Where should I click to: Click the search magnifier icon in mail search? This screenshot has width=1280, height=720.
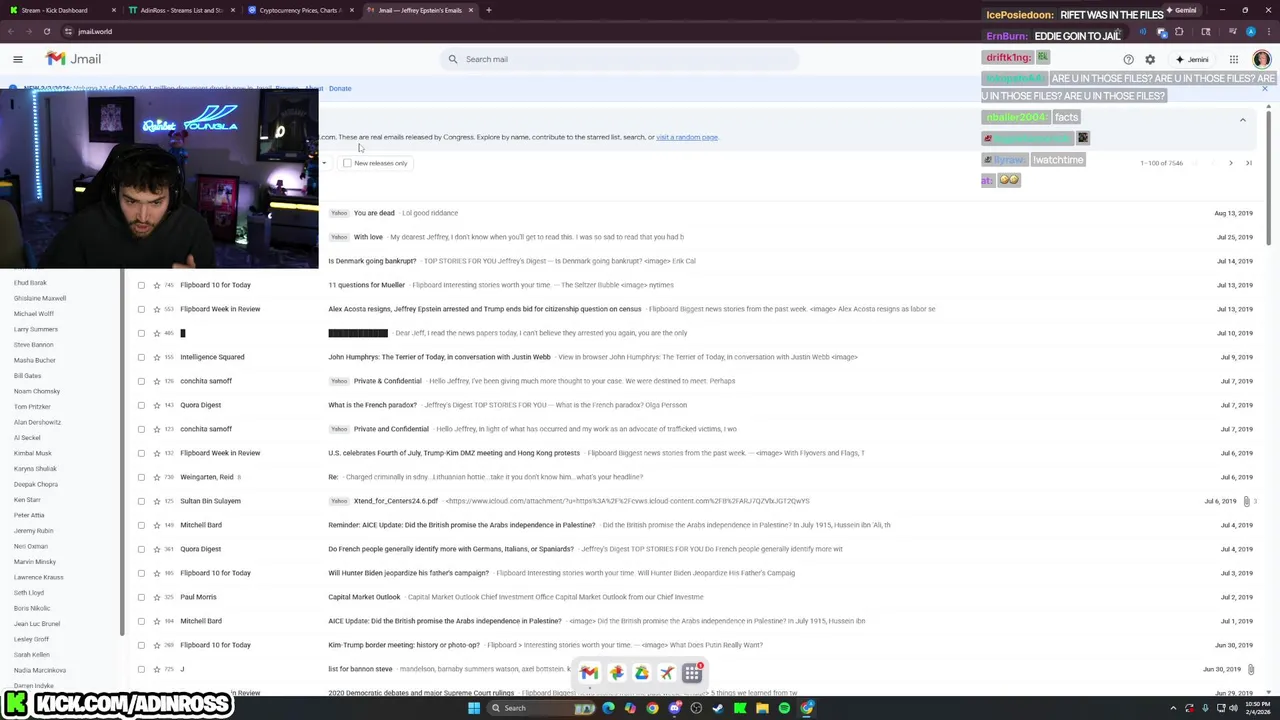(x=453, y=59)
